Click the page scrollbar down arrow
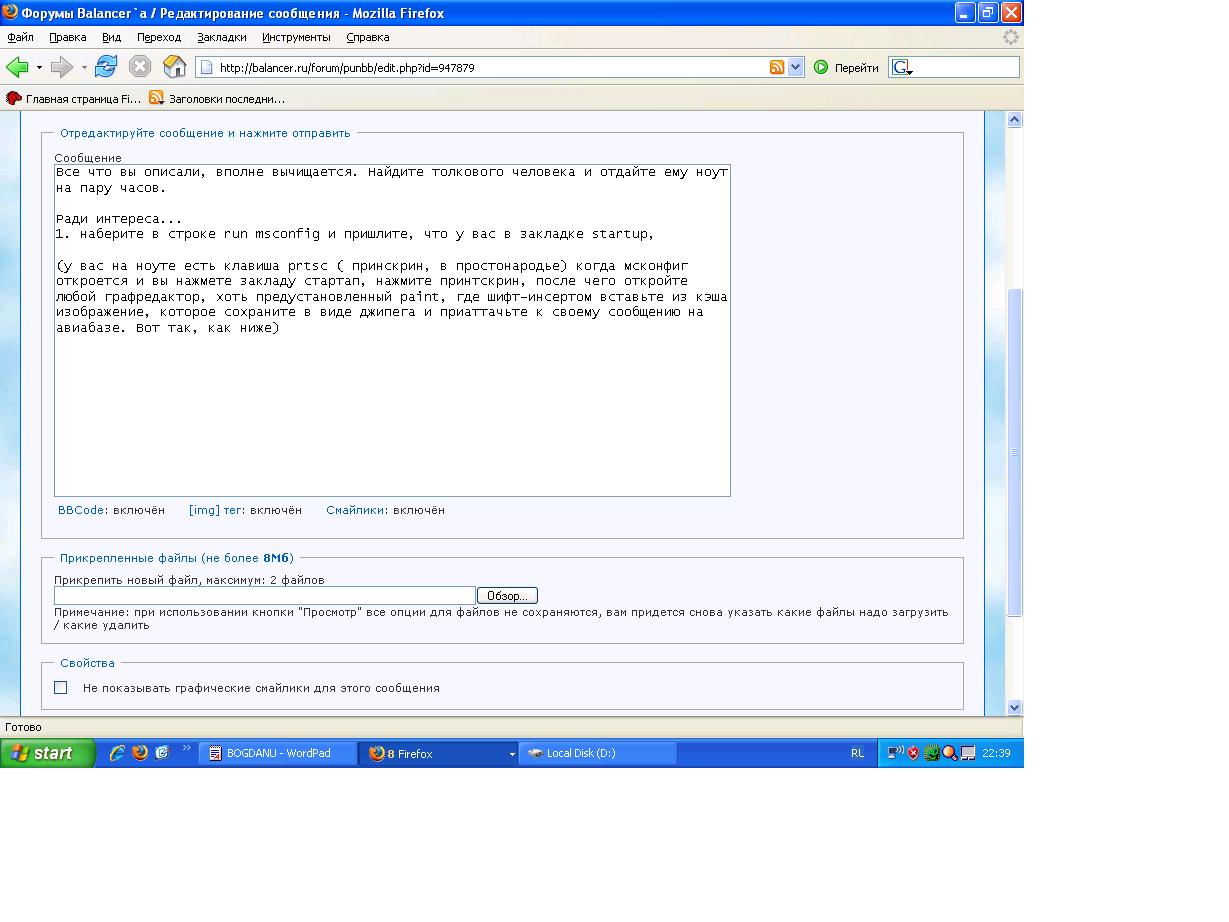 (x=1014, y=707)
